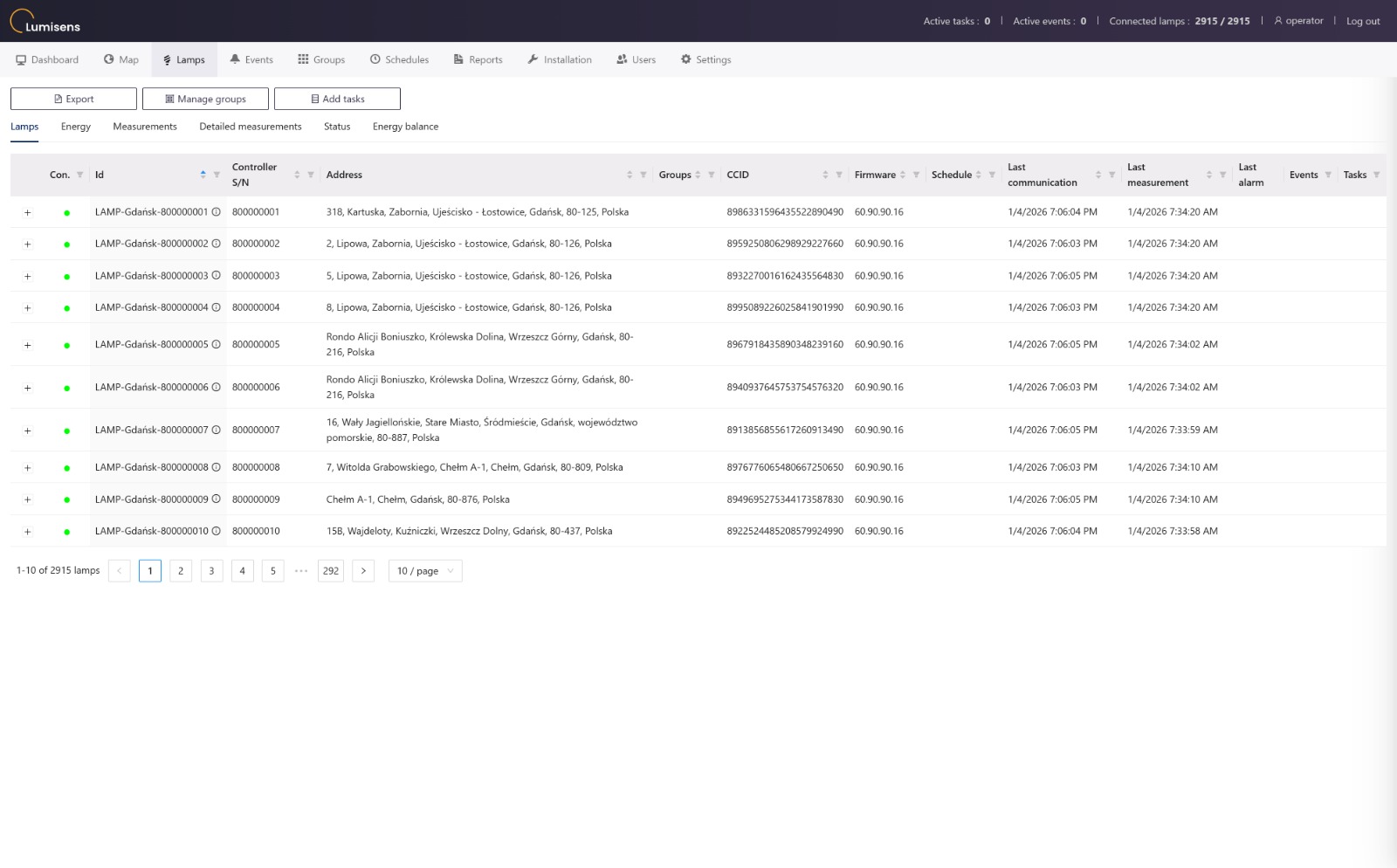Image resolution: width=1397 pixels, height=868 pixels.
Task: Open info icon for LAMP-Gdańsk-800000007
Action: tap(217, 430)
